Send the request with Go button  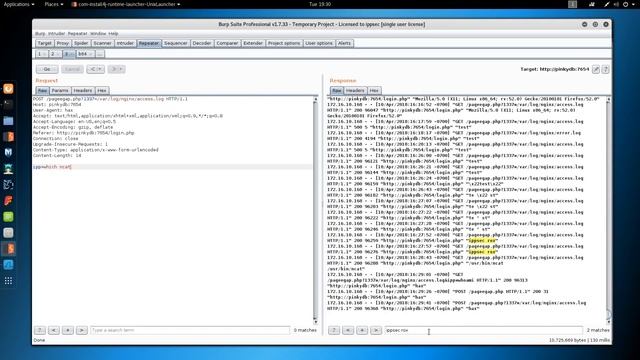coord(47,69)
